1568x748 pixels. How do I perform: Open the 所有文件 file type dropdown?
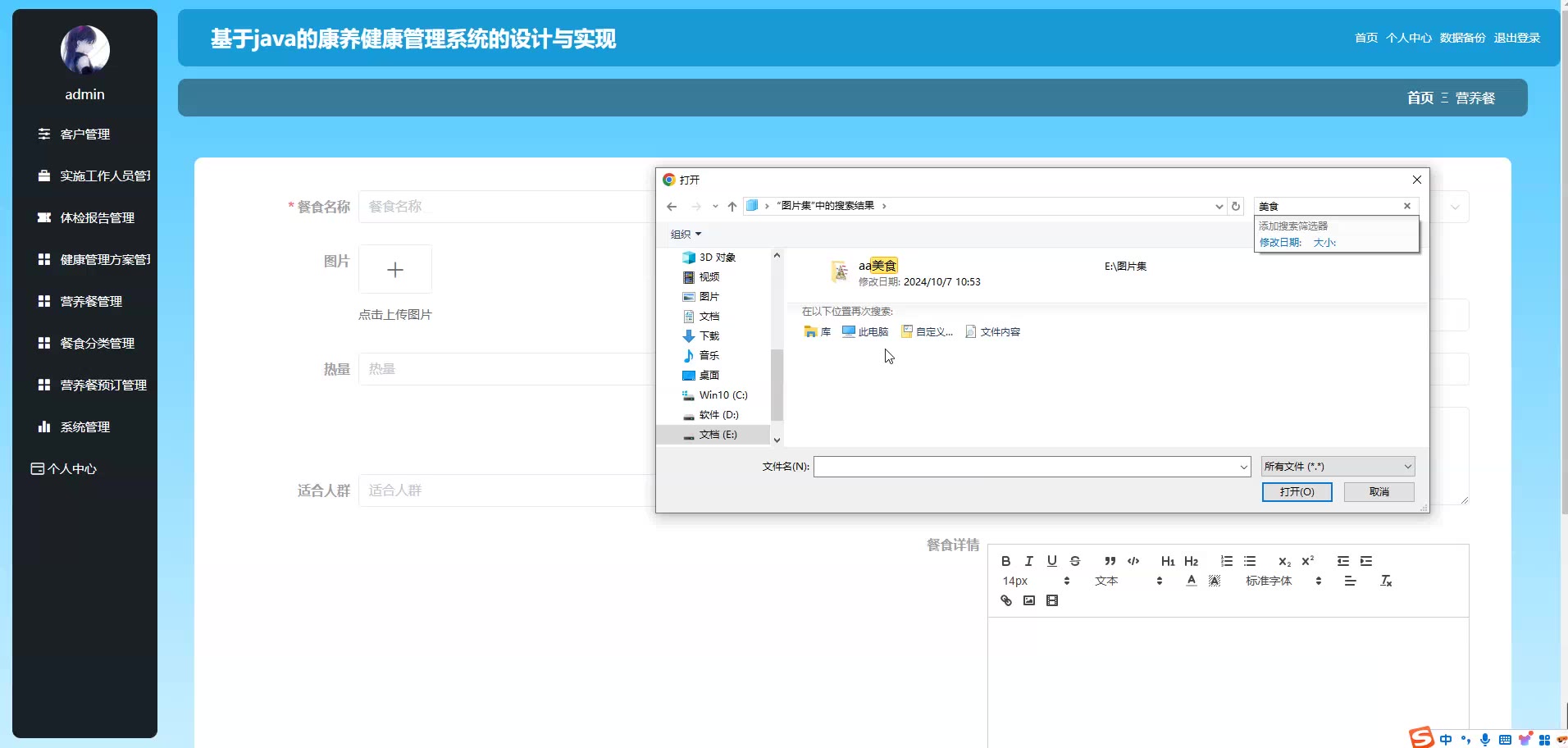click(1338, 467)
